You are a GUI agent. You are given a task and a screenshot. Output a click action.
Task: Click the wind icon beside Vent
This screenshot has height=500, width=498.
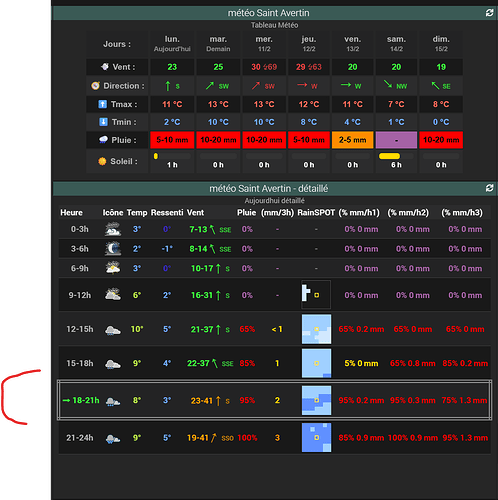105,67
